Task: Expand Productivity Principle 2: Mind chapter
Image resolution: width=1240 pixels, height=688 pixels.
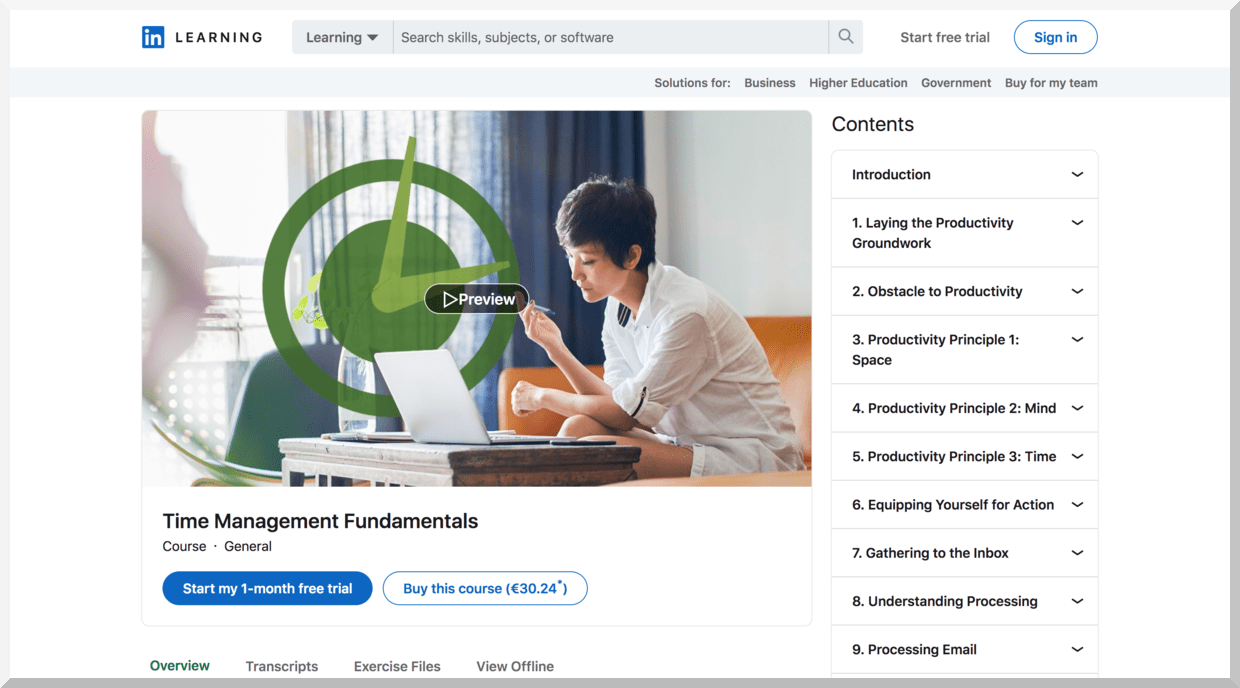Action: coord(964,408)
